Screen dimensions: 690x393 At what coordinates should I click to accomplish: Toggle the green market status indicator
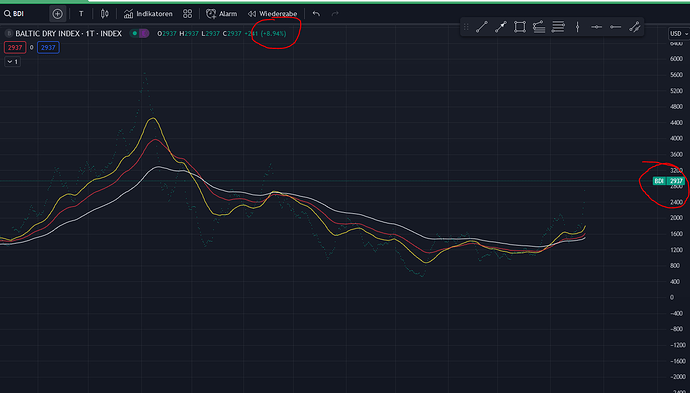click(x=135, y=33)
